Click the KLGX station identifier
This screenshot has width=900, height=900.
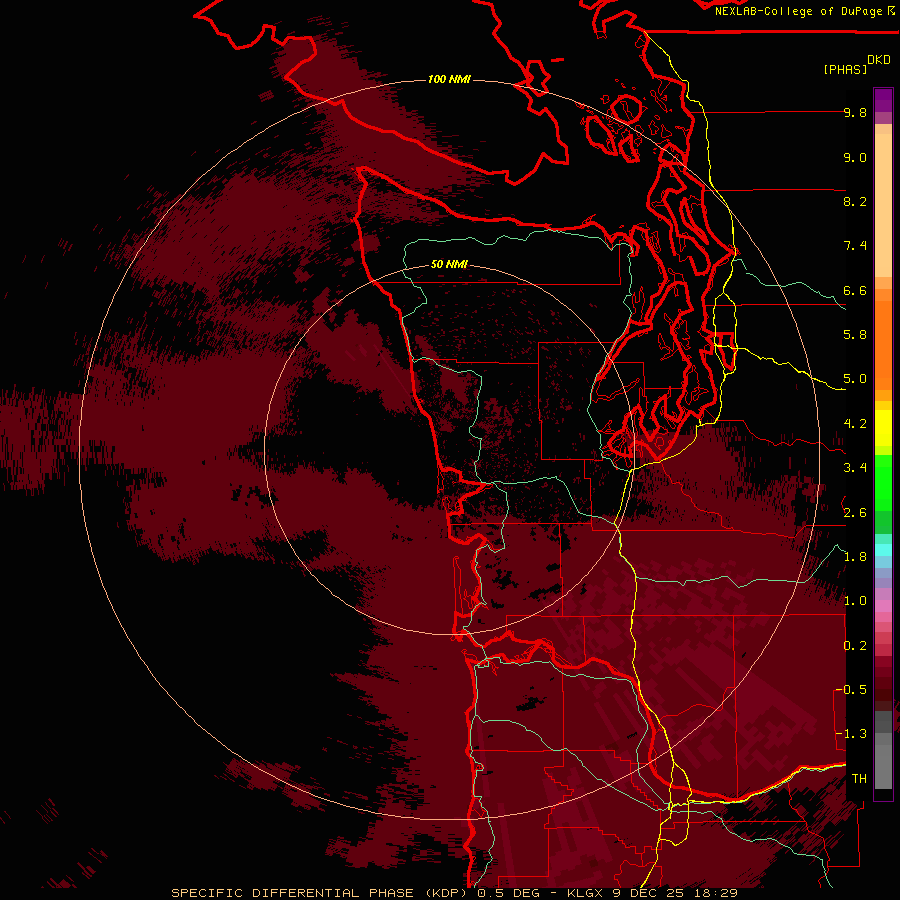587,893
